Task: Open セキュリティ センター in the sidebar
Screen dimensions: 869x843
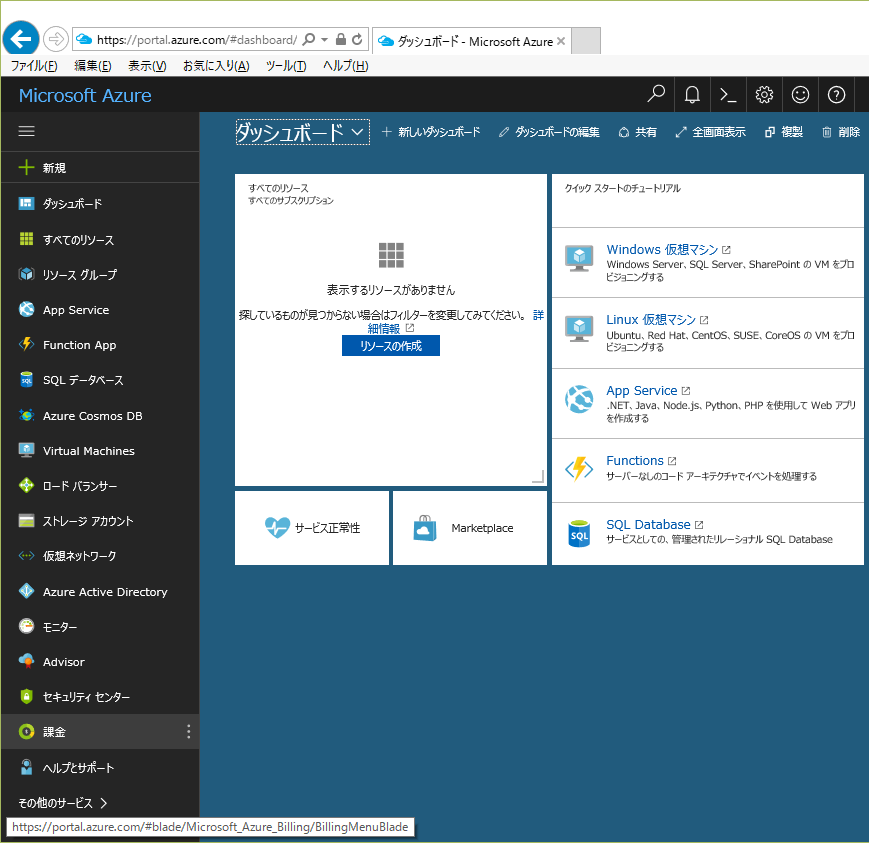Action: pyautogui.click(x=100, y=697)
